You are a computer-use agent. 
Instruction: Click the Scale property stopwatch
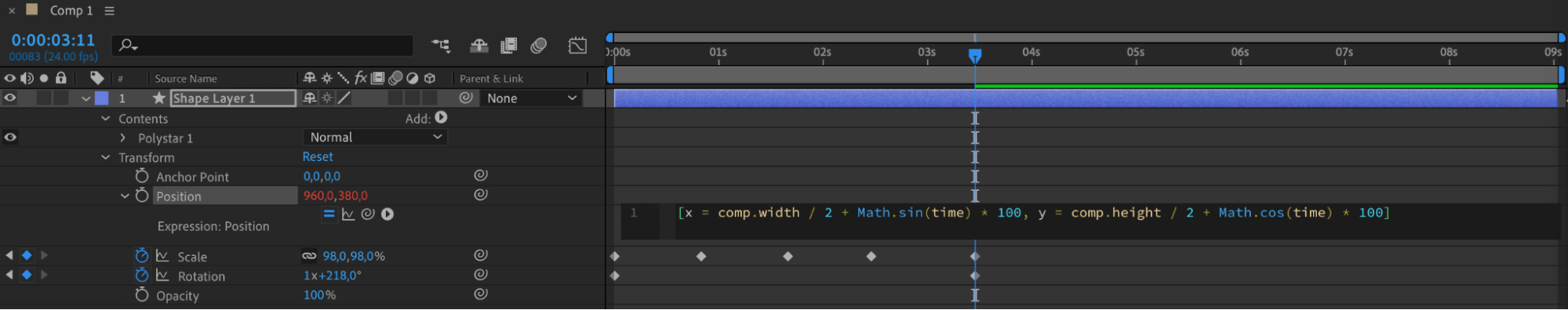(x=141, y=256)
